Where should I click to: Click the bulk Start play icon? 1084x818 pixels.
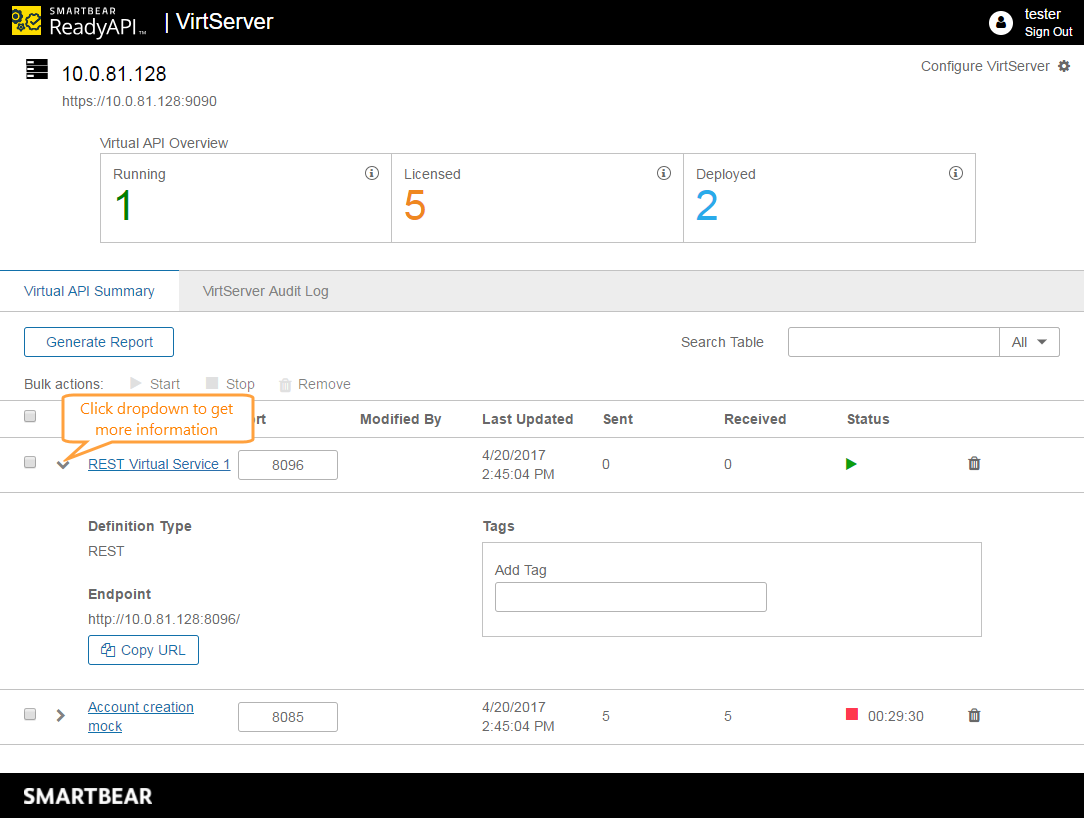coord(136,383)
